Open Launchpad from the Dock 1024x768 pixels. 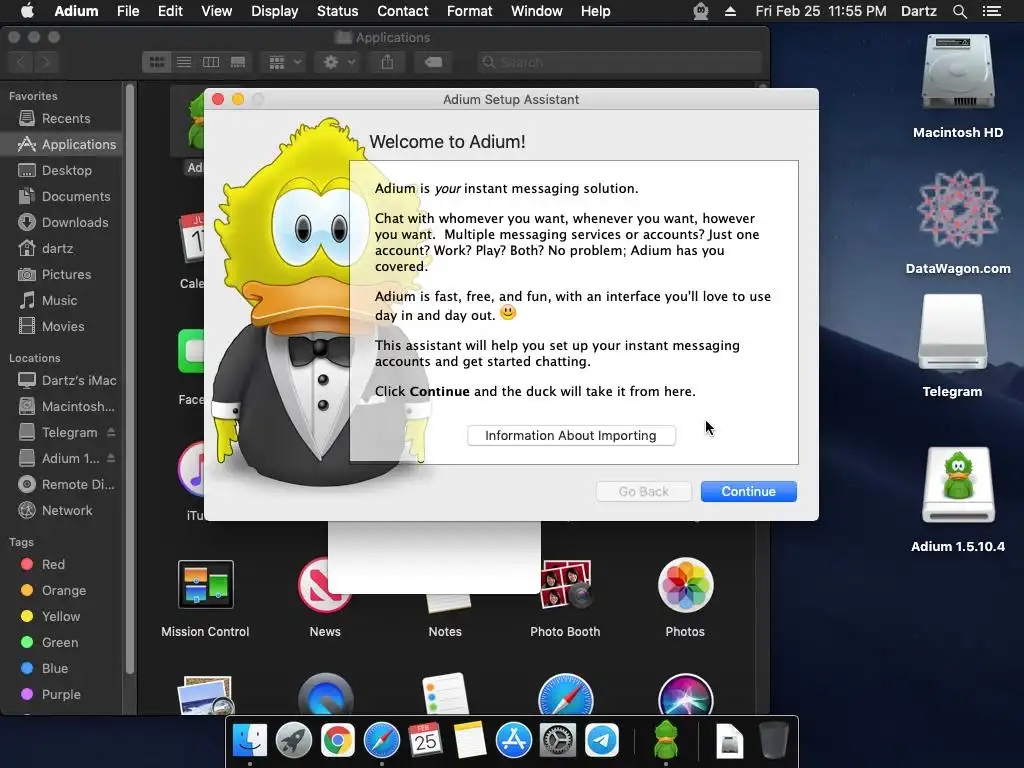[x=294, y=741]
